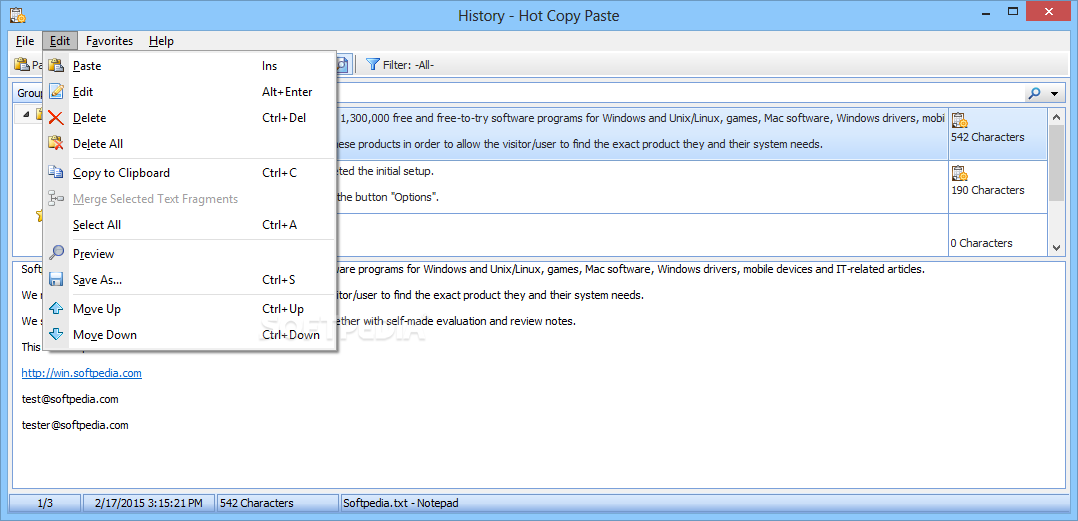This screenshot has height=521, width=1078.
Task: Click the 2/17/2015 3:15:21 PM status entry
Action: point(148,503)
